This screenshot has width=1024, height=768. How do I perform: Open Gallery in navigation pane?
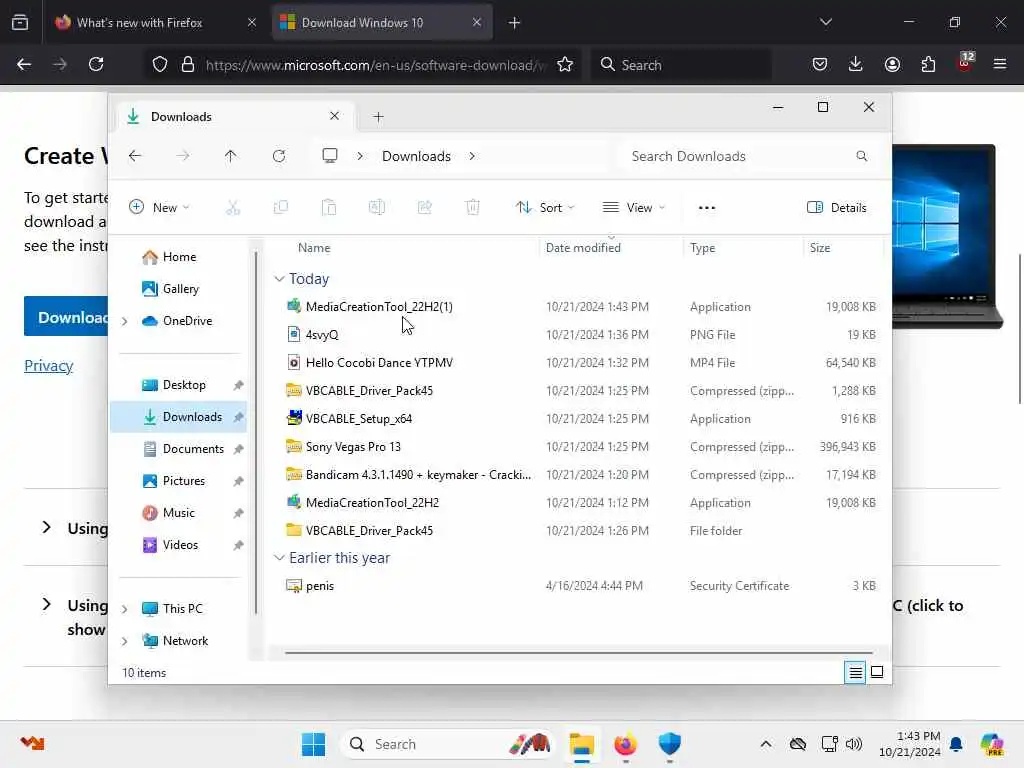170,289
